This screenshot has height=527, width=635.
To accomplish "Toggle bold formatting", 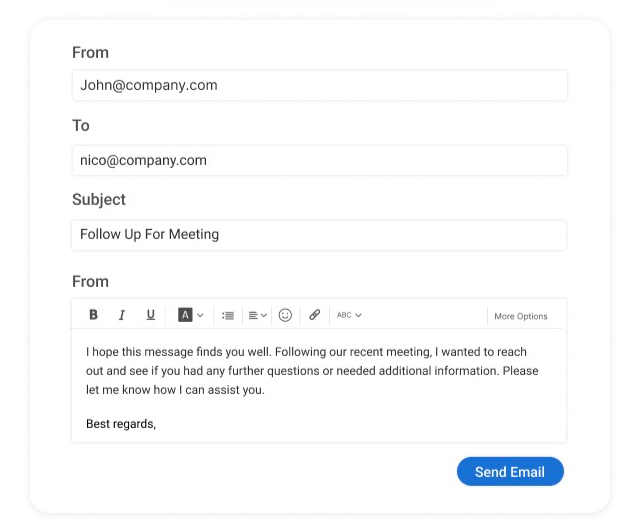I will (x=94, y=315).
